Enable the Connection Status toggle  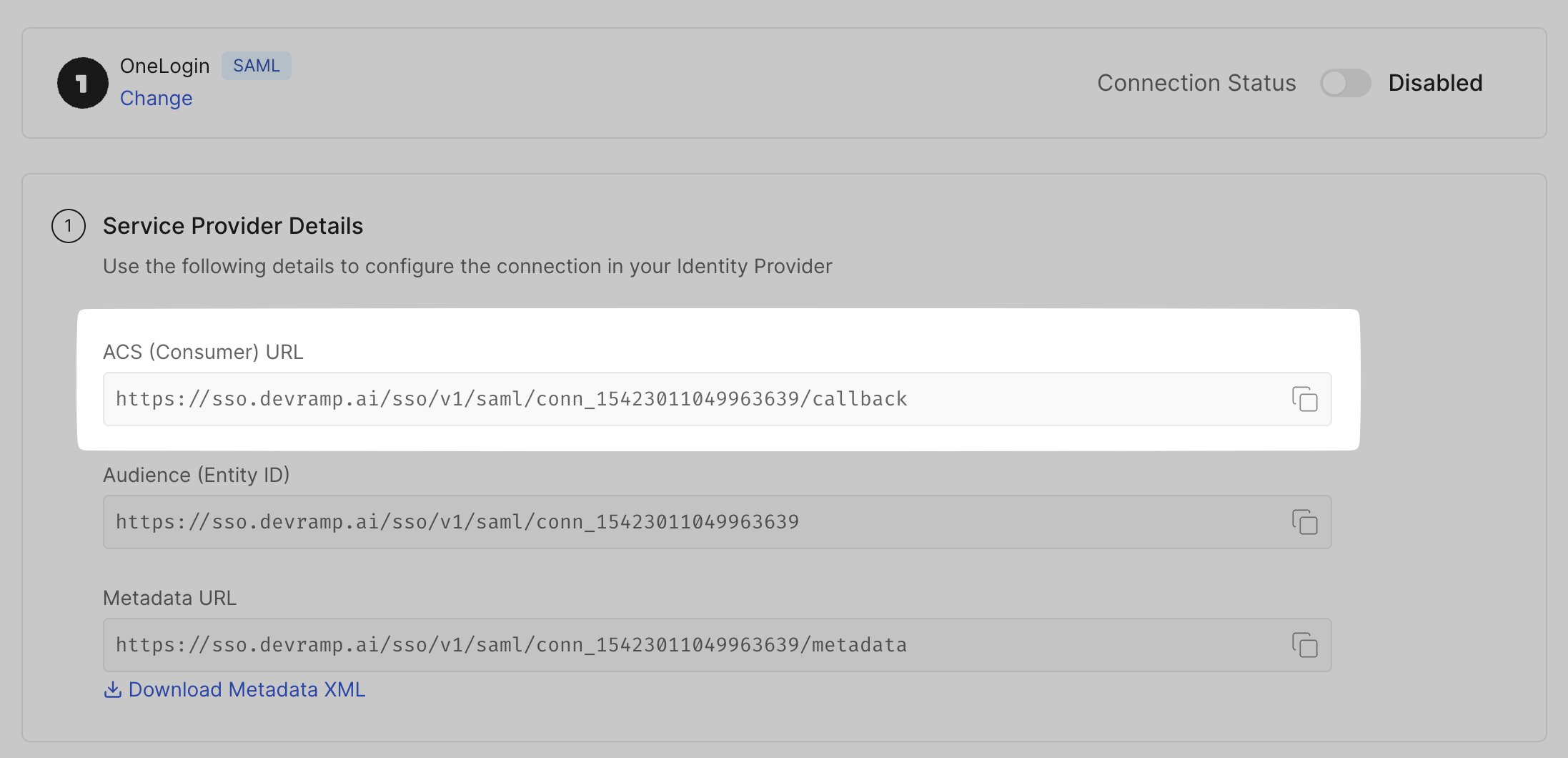[1345, 83]
